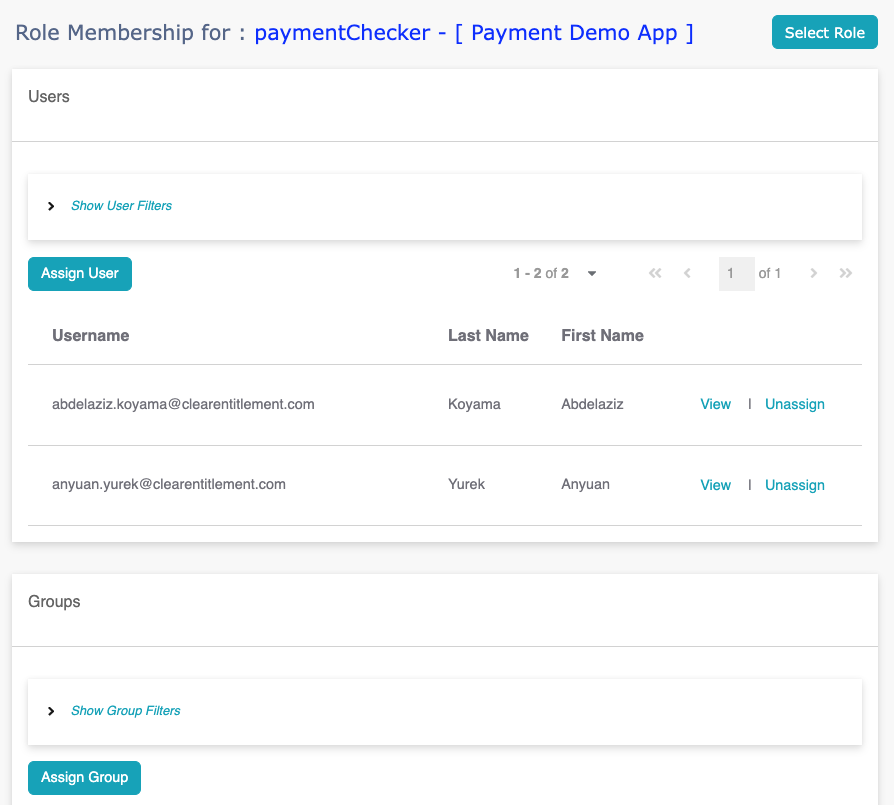The width and height of the screenshot is (894, 805).
Task: Go to next page of users
Action: [814, 274]
